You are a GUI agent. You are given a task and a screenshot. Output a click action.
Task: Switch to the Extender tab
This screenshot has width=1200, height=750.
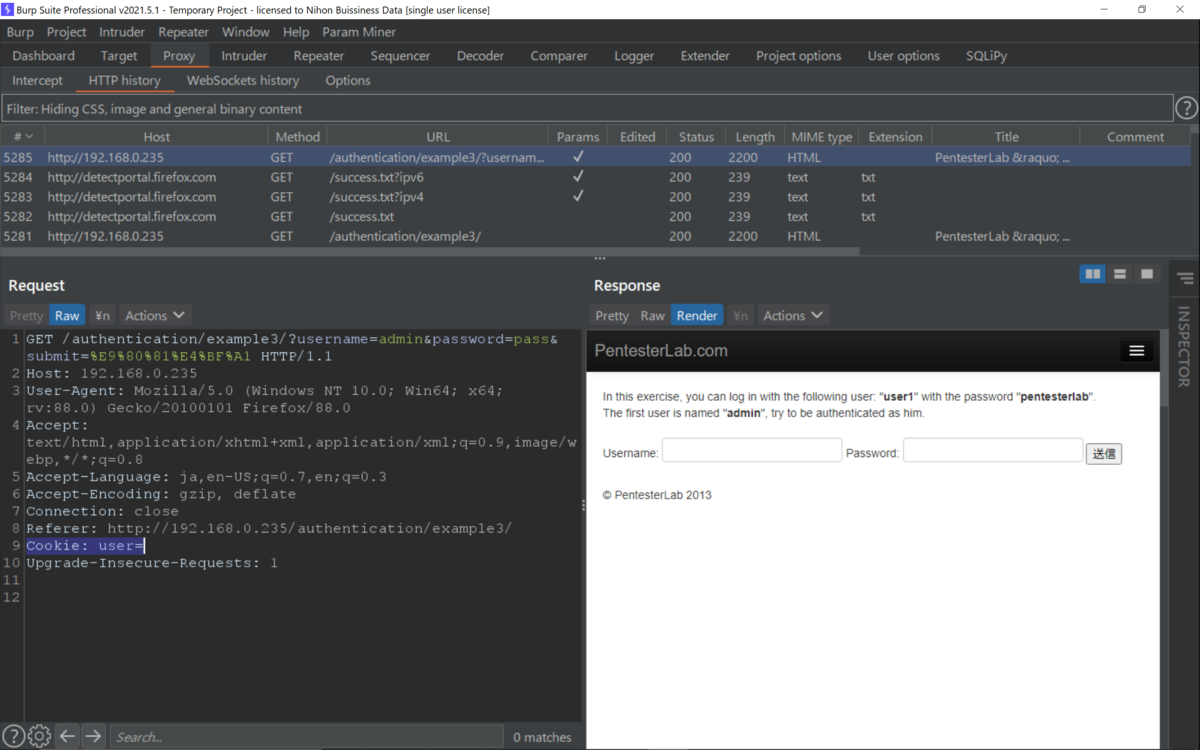(705, 56)
